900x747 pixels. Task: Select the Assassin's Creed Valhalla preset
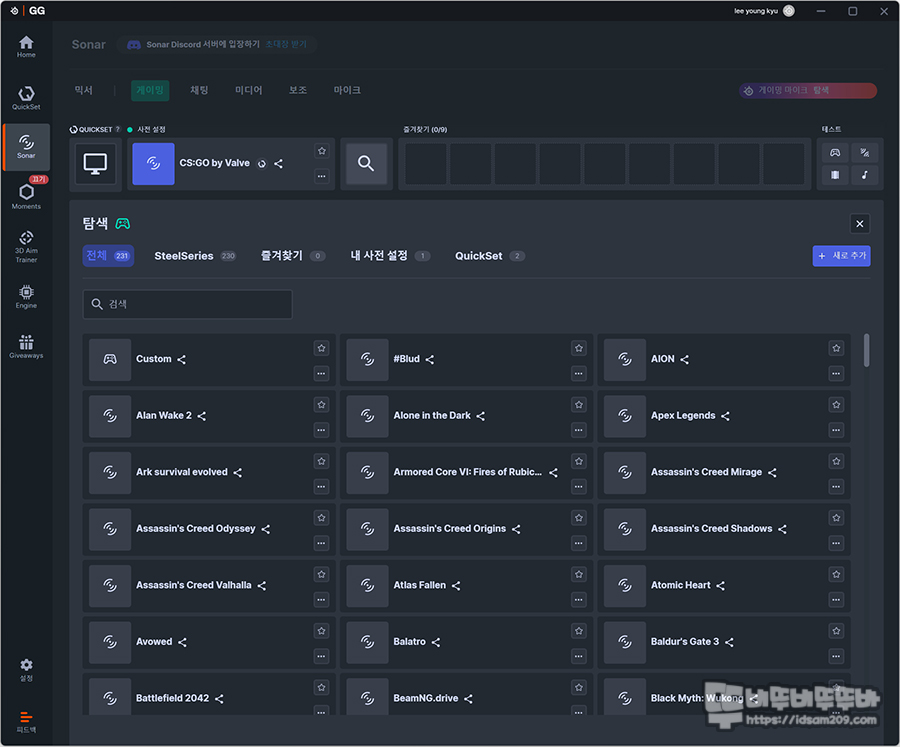point(209,586)
